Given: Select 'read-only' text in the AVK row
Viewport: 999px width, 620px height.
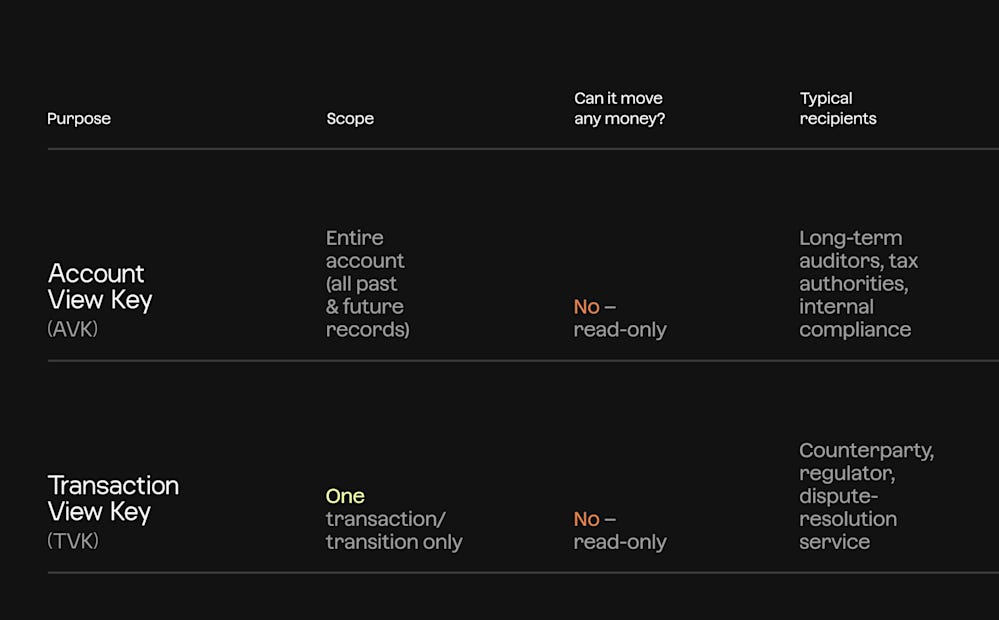Looking at the screenshot, I should pyautogui.click(x=620, y=329).
